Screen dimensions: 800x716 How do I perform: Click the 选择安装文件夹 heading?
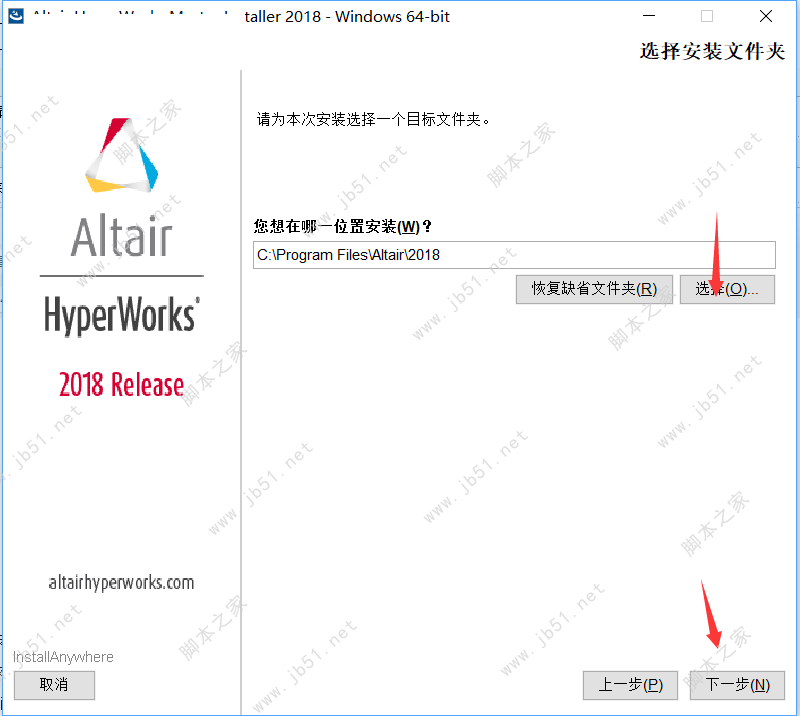(x=712, y=51)
